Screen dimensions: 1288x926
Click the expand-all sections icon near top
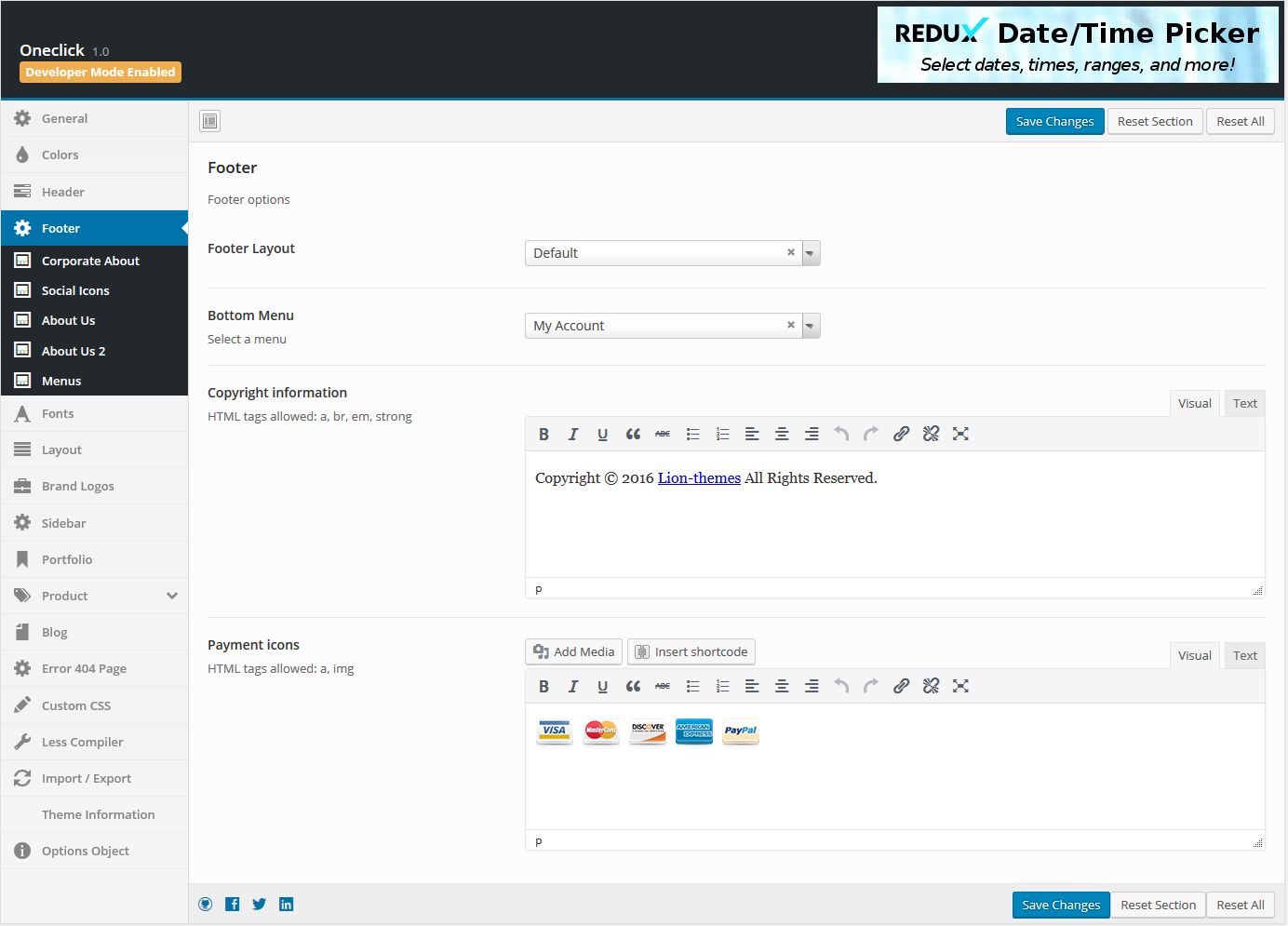[210, 121]
